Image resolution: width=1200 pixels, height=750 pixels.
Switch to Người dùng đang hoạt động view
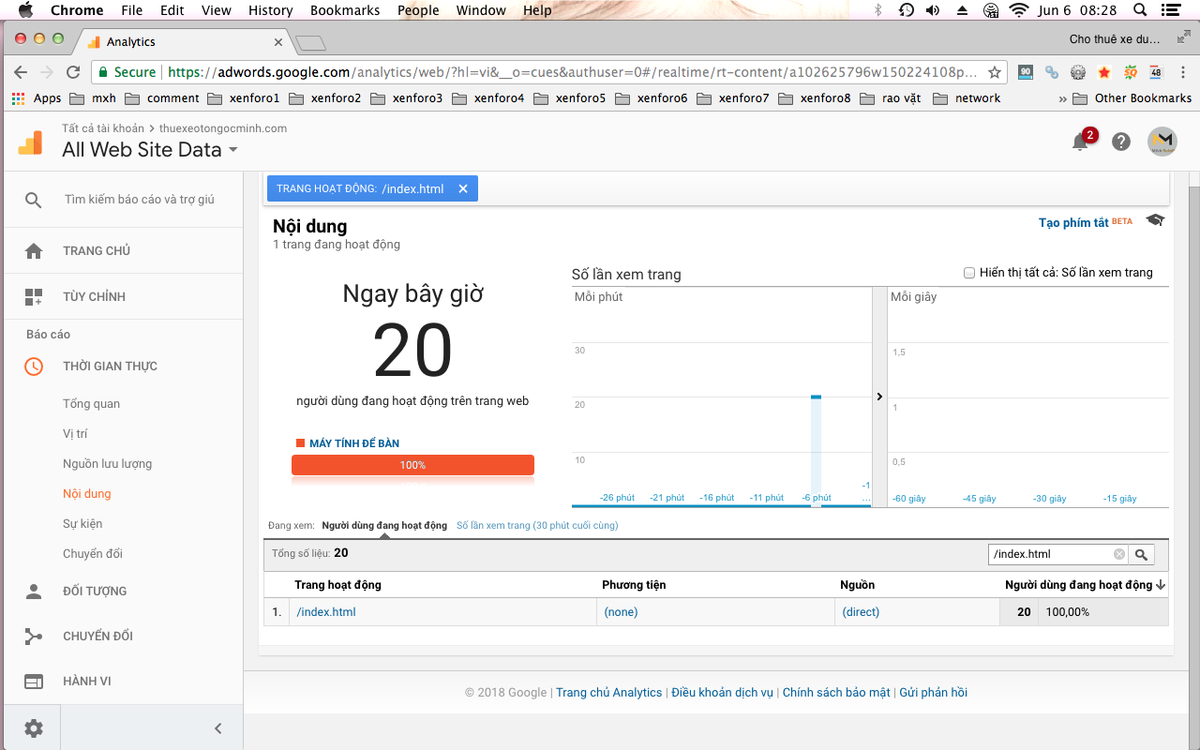pos(384,525)
